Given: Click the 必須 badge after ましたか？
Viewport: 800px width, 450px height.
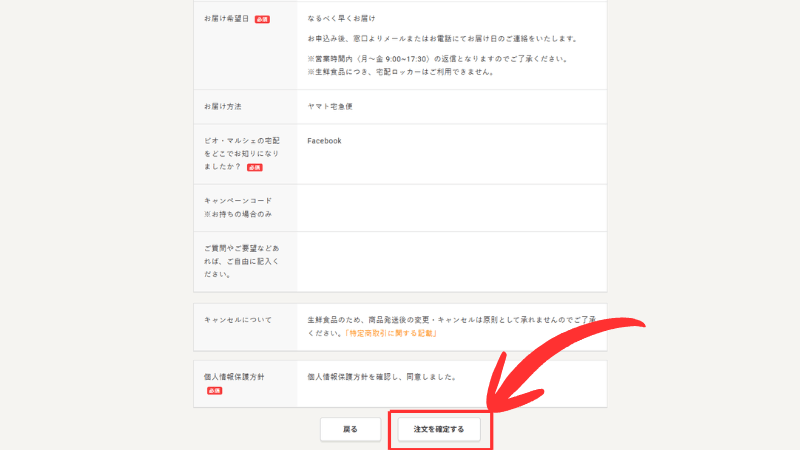Looking at the screenshot, I should tap(240, 168).
